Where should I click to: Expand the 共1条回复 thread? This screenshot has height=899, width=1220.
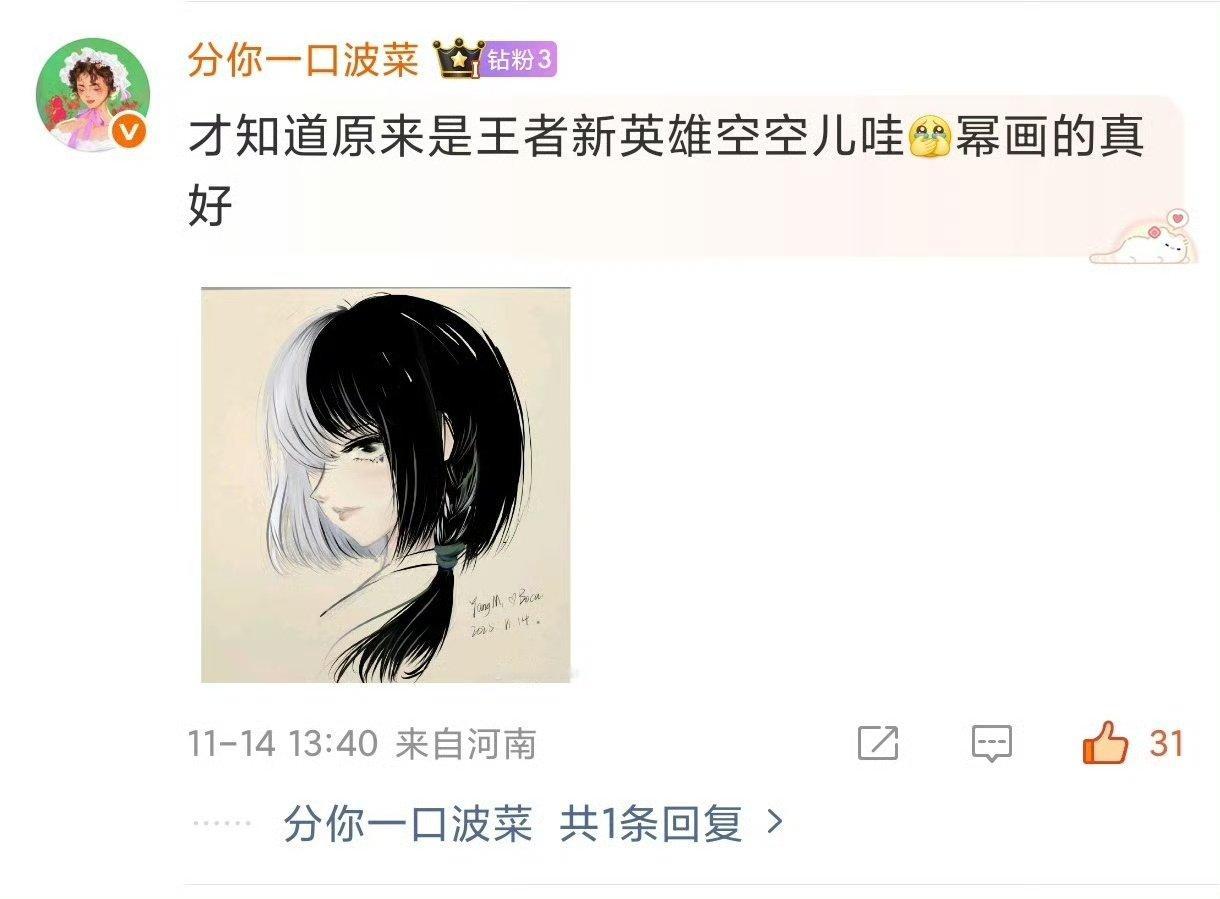pyautogui.click(x=651, y=824)
